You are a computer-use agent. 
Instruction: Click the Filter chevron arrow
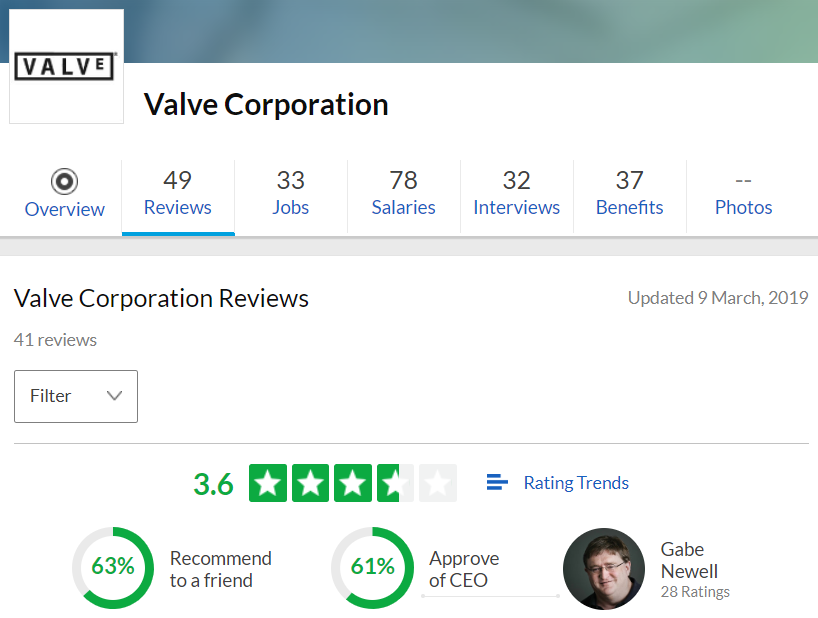pyautogui.click(x=114, y=396)
